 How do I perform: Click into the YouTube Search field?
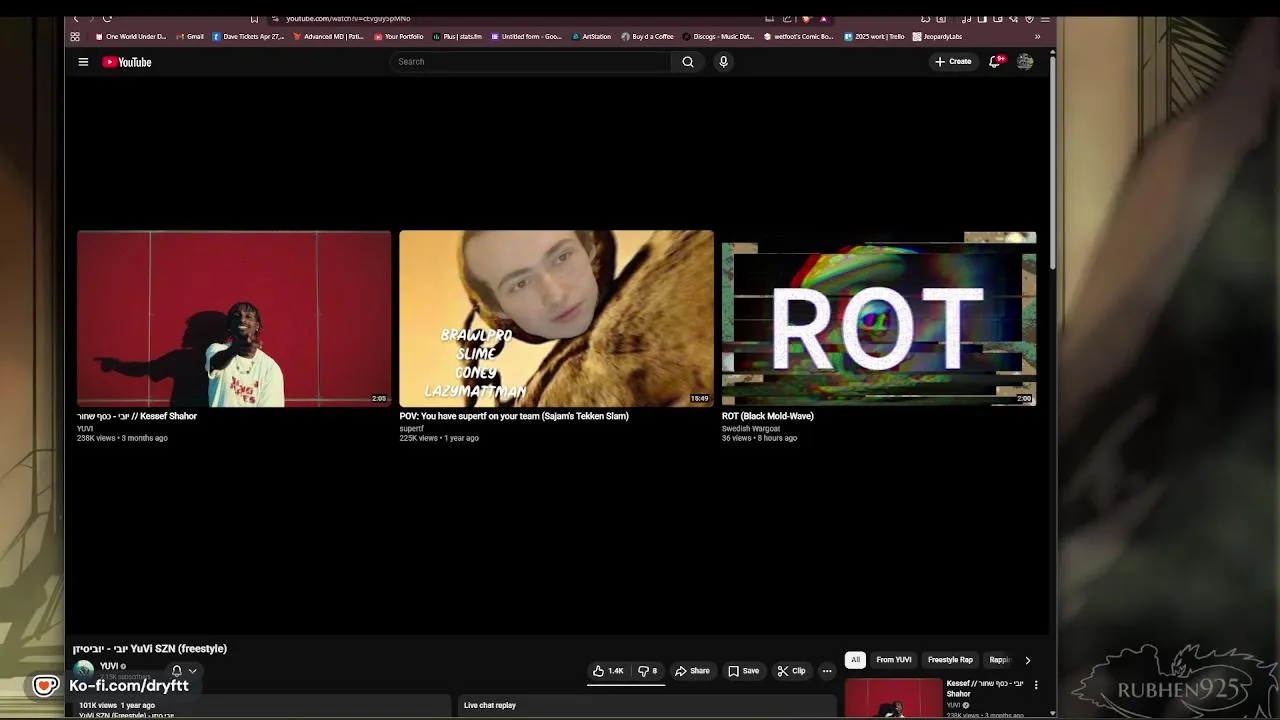pos(530,62)
